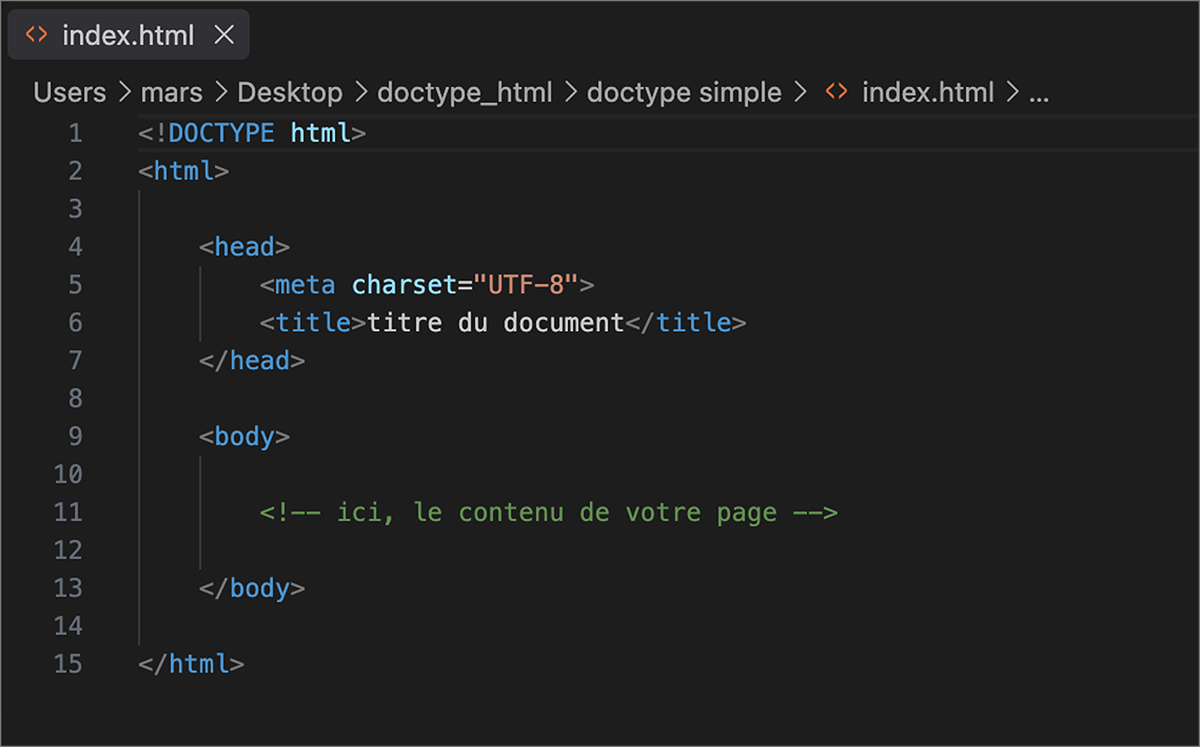Click the opening head tag

(245, 247)
